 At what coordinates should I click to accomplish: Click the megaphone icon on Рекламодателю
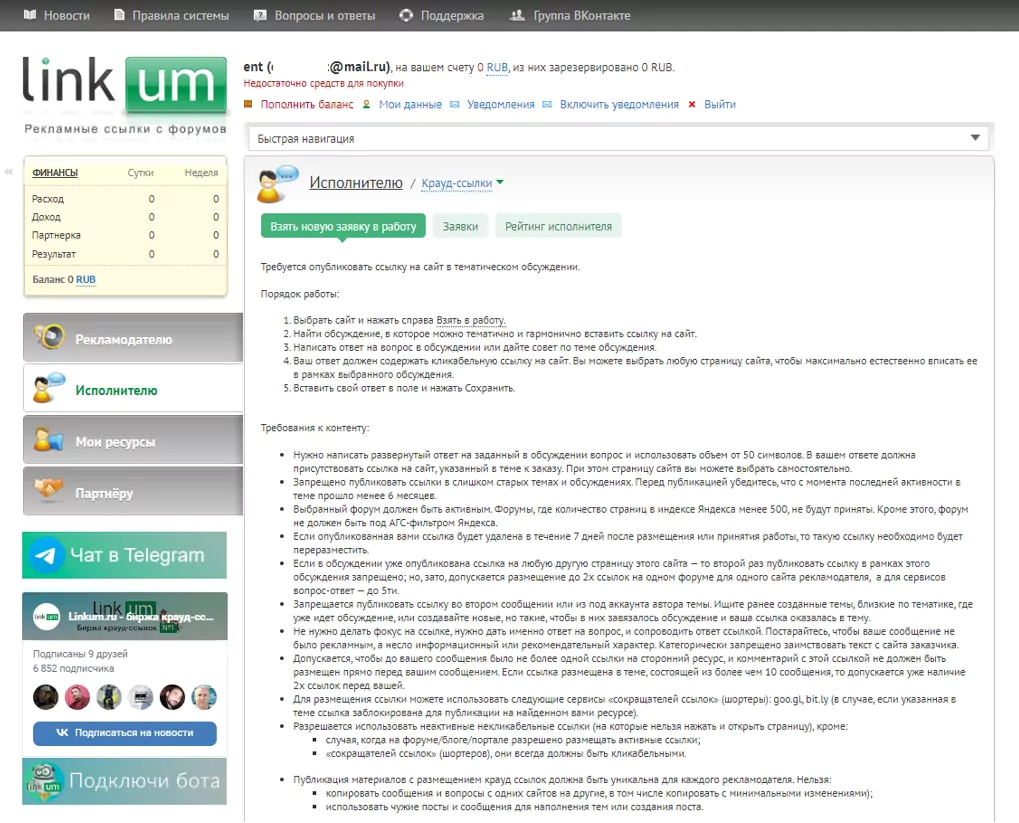click(49, 337)
